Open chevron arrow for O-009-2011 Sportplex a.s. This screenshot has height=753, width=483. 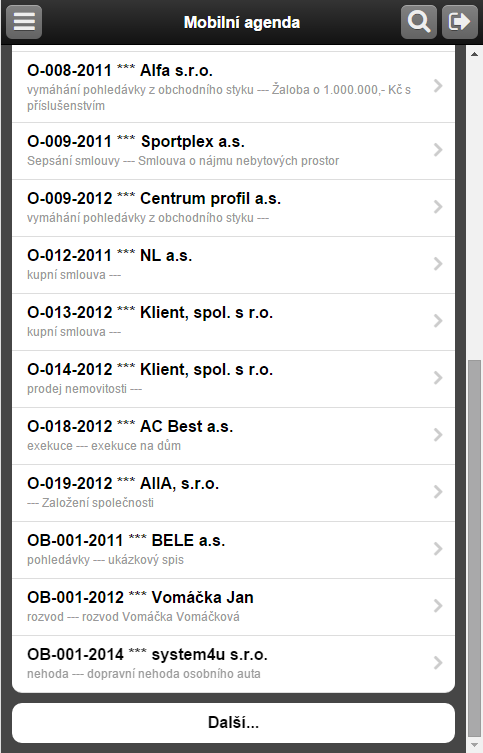(x=438, y=150)
